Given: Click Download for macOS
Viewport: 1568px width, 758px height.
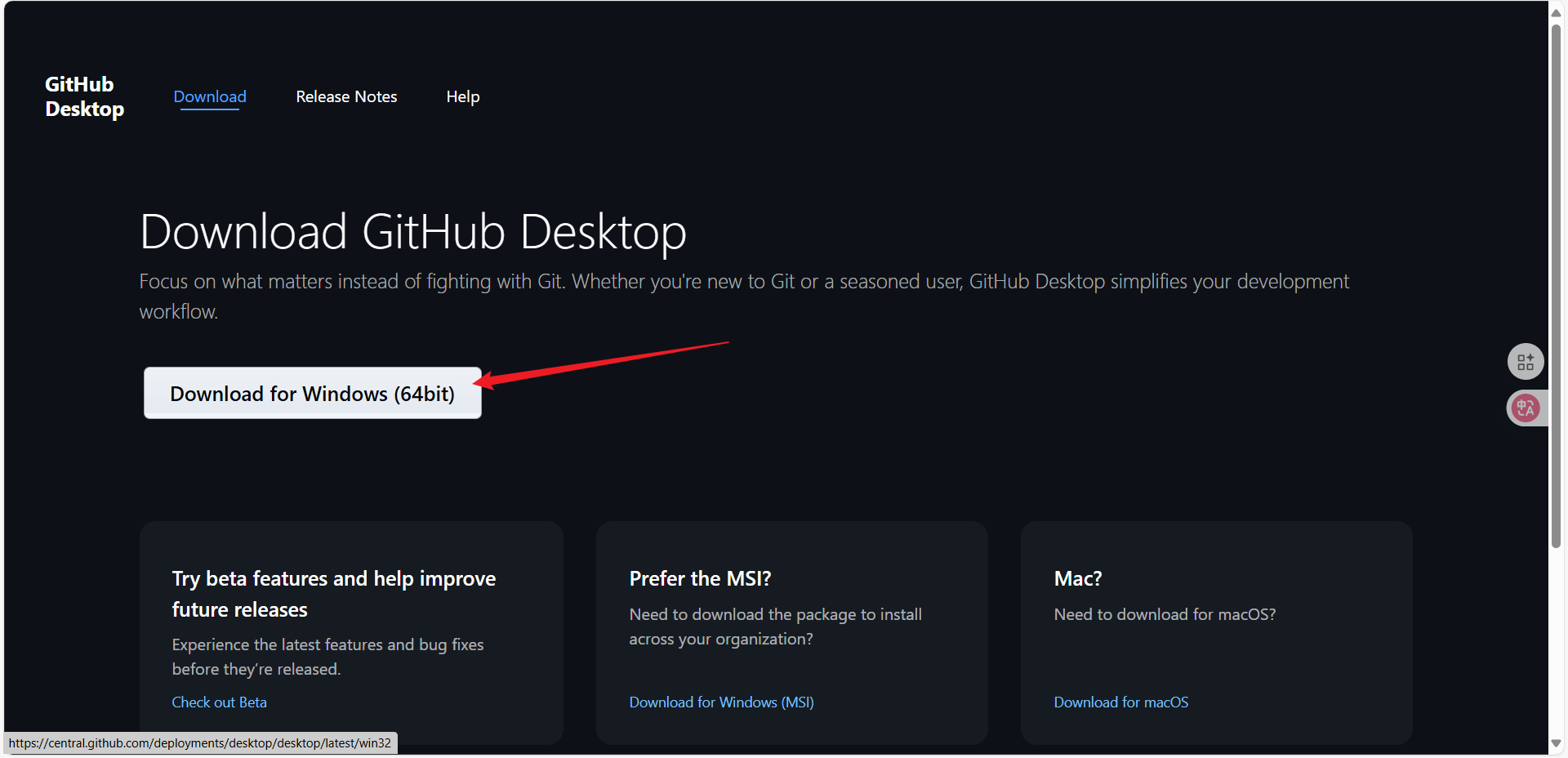Looking at the screenshot, I should click(x=1120, y=702).
